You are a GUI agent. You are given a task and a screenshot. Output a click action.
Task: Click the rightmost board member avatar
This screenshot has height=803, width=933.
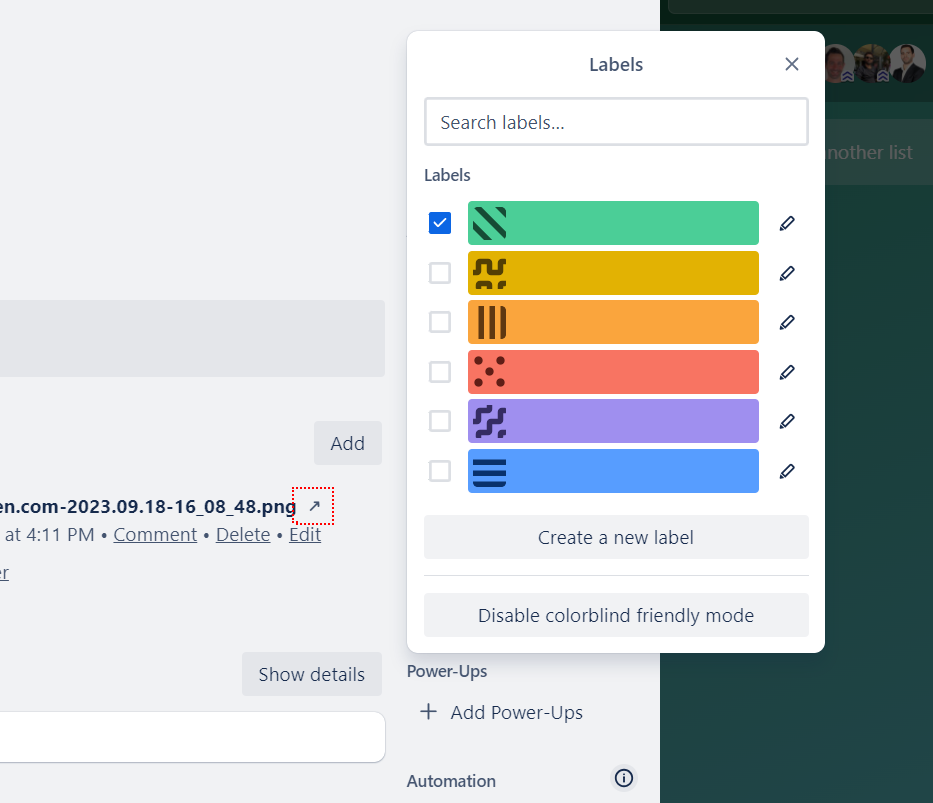[907, 63]
